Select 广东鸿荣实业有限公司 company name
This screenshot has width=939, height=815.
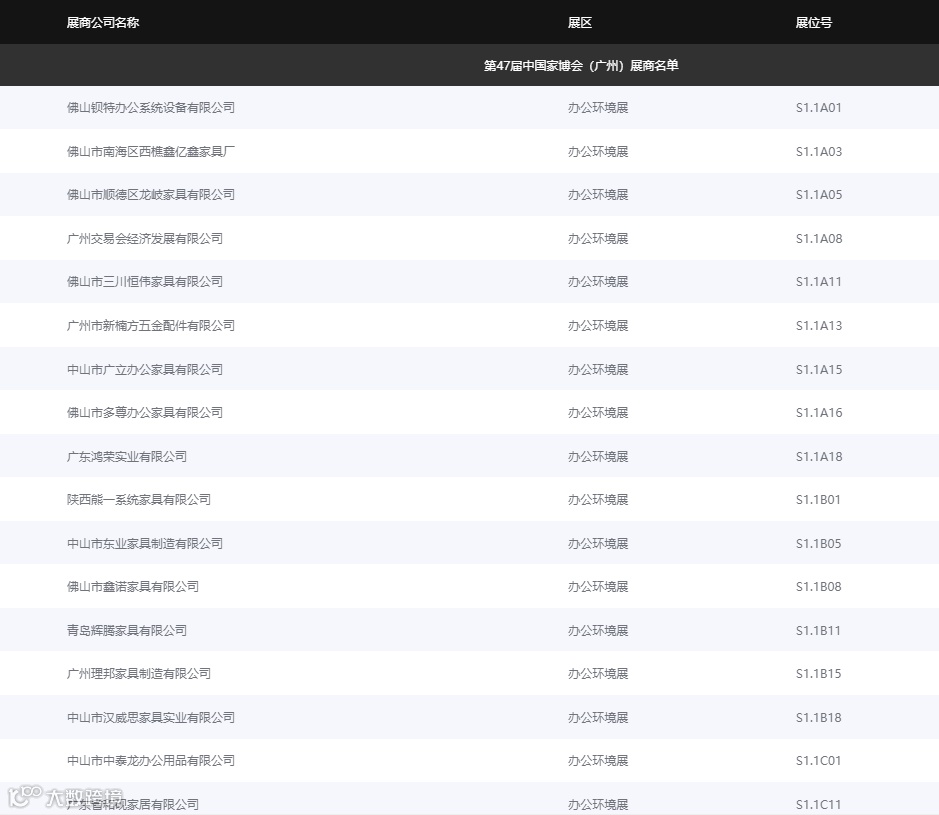point(127,456)
